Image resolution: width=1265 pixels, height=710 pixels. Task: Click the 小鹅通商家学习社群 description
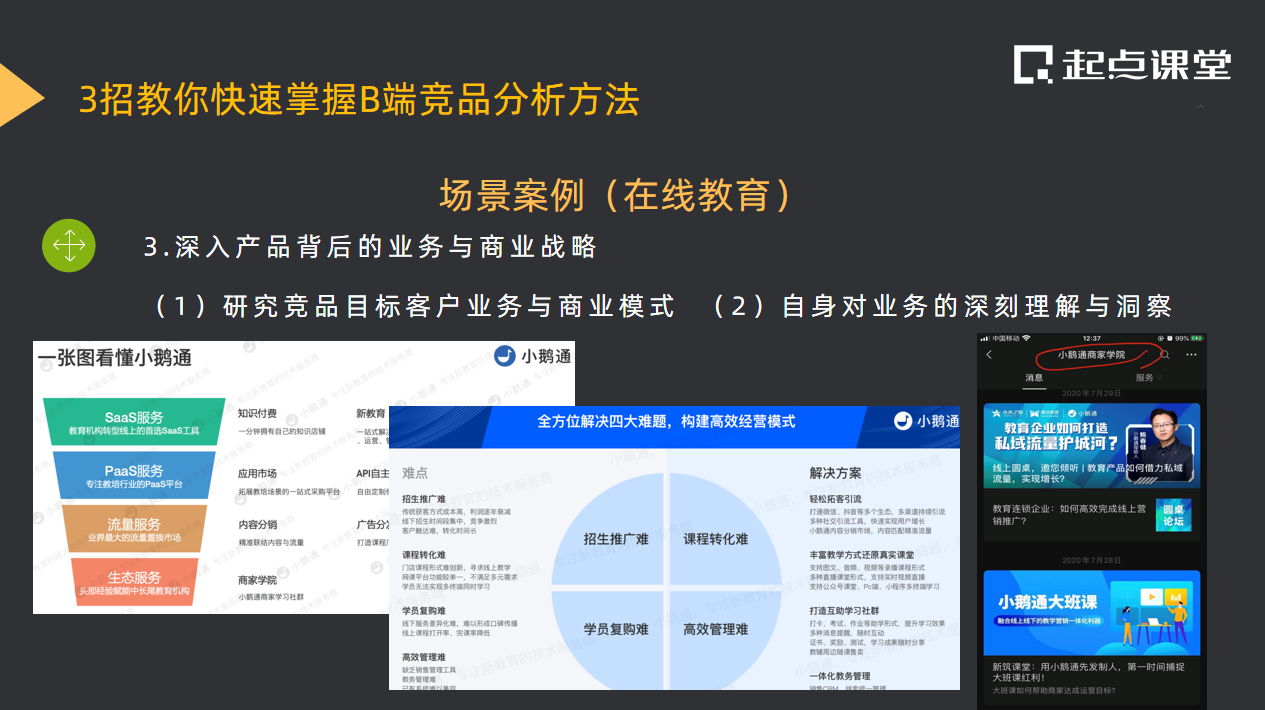[271, 596]
